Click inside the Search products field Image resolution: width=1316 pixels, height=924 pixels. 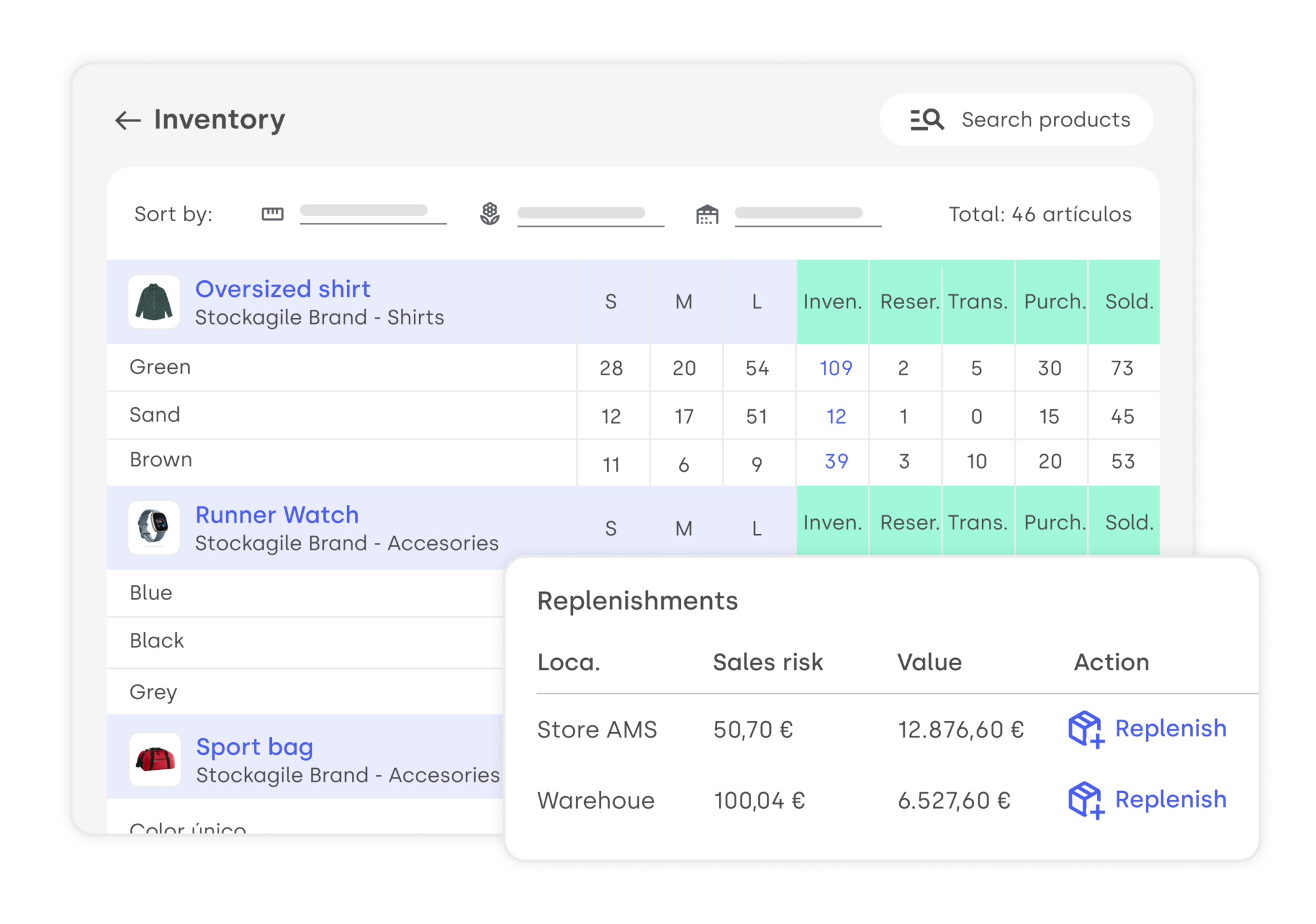click(x=1045, y=119)
